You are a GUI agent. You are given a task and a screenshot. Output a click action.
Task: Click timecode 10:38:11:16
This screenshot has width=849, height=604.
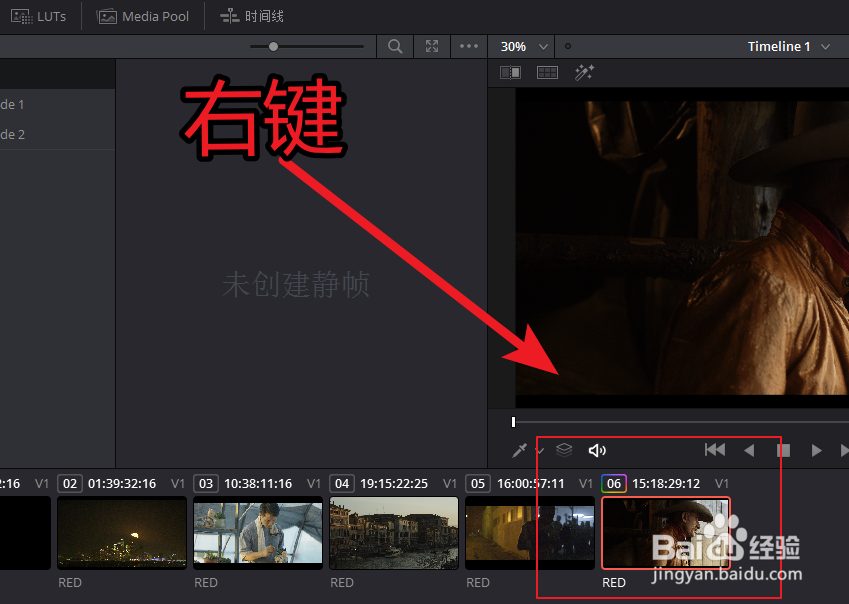(258, 483)
